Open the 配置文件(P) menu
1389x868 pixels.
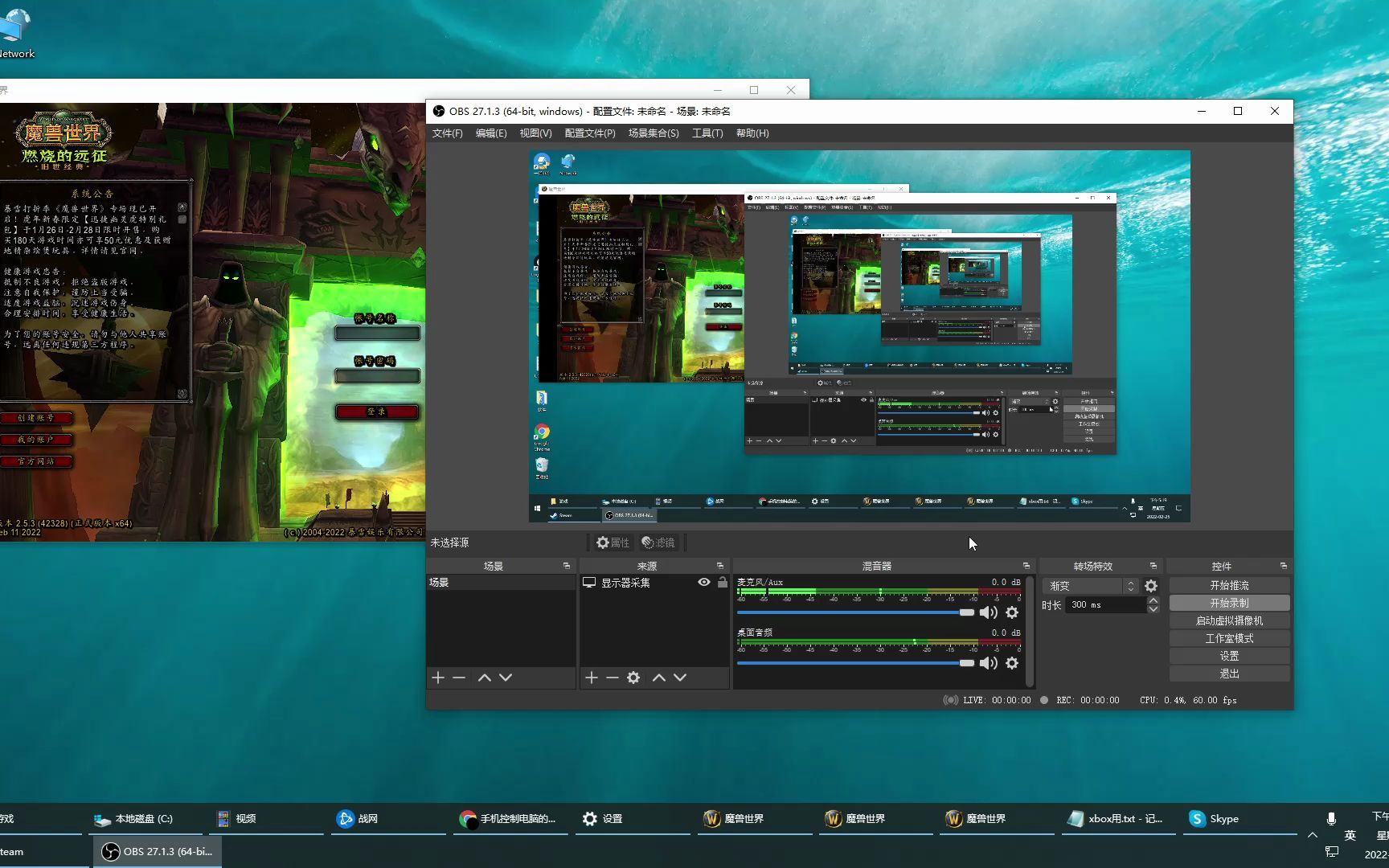(x=590, y=133)
